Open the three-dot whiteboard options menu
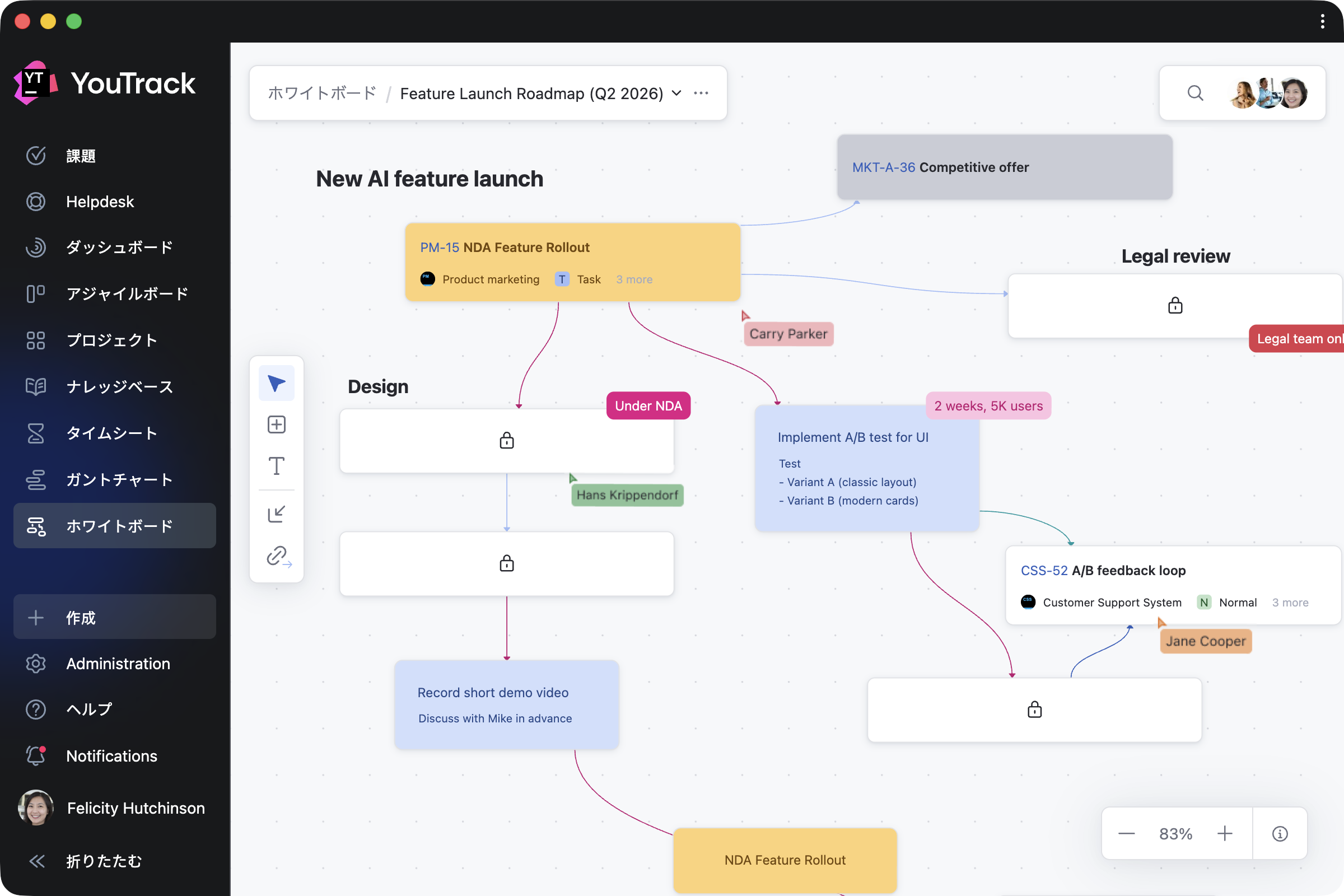 (701, 93)
